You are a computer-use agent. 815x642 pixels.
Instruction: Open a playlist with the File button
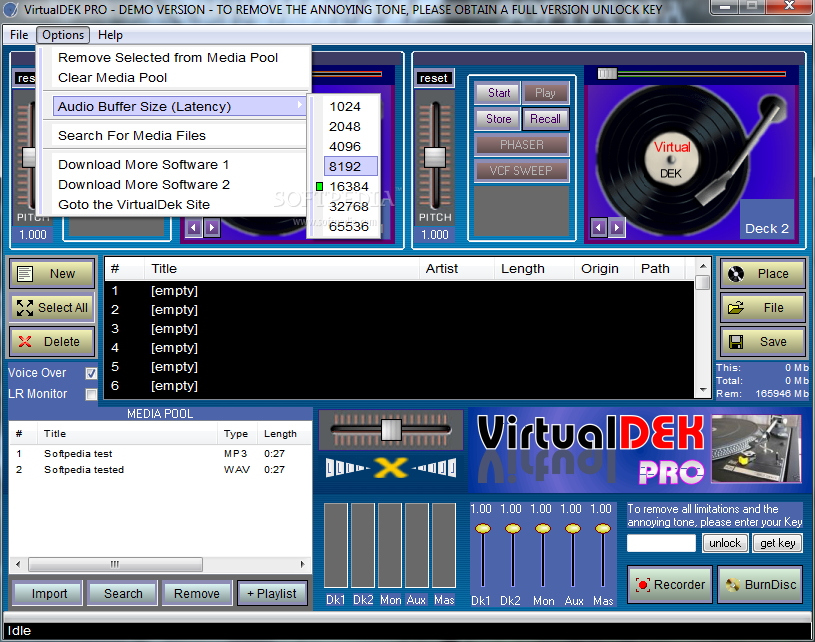763,308
